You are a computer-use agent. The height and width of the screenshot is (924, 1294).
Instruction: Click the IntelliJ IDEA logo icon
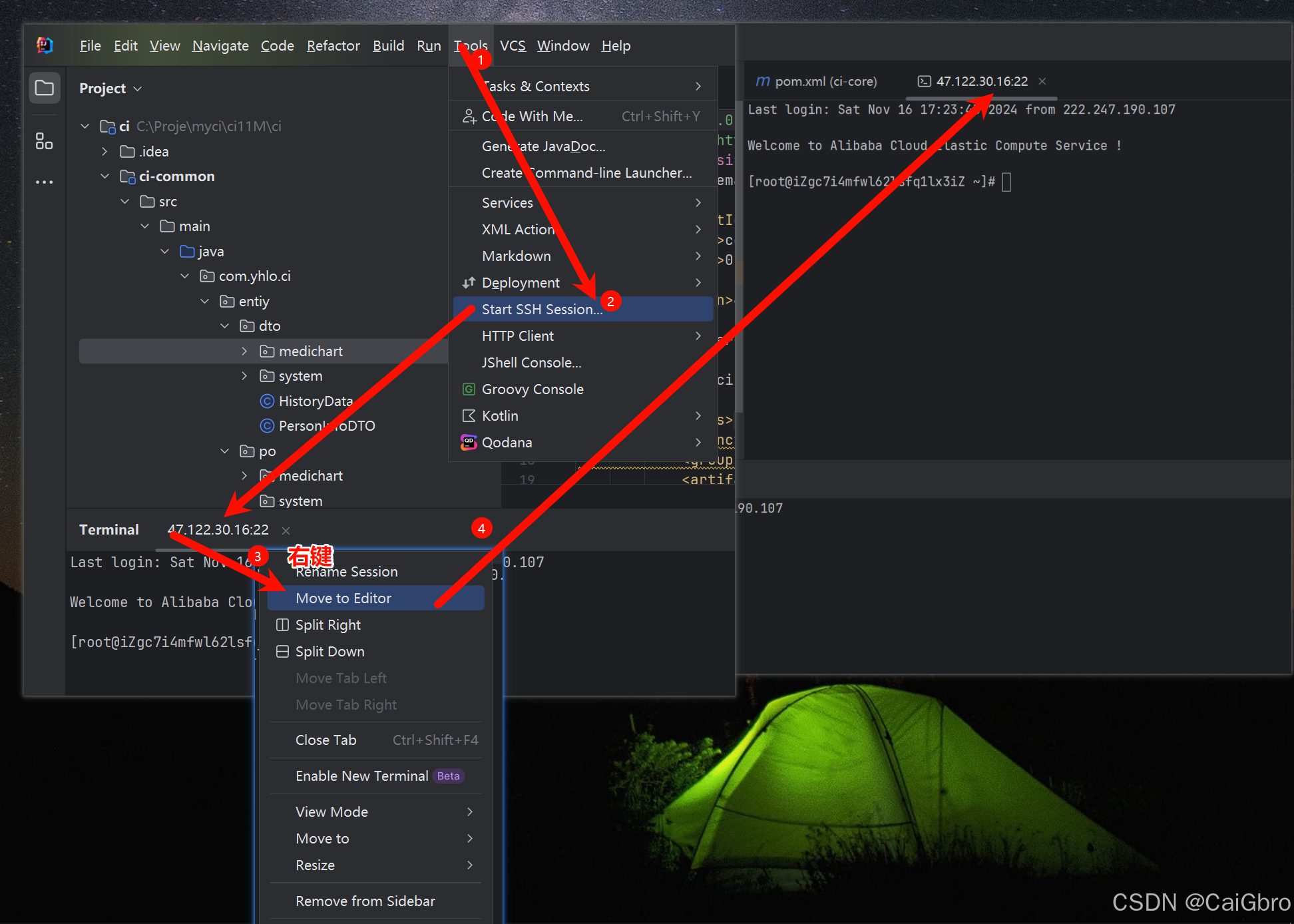point(45,45)
